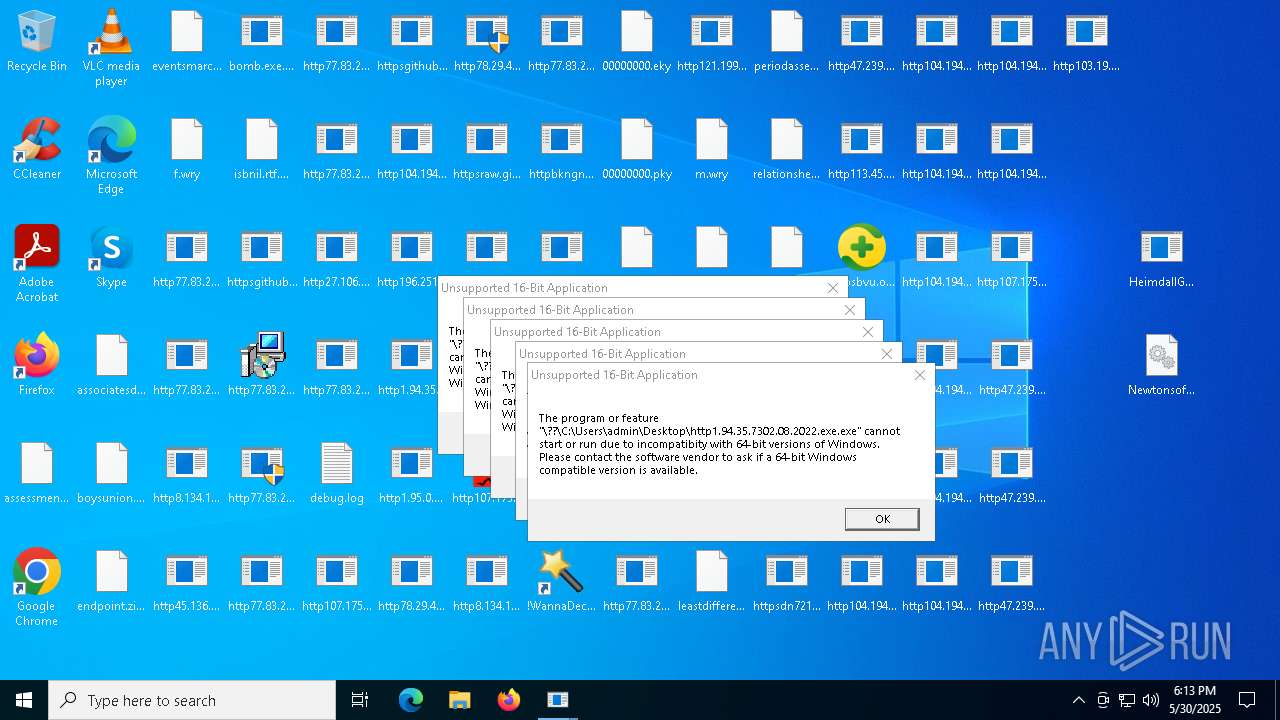Close the frontmost Unsupported 16-Bit Application dialog
Screen dimensions: 1280x720
920,375
